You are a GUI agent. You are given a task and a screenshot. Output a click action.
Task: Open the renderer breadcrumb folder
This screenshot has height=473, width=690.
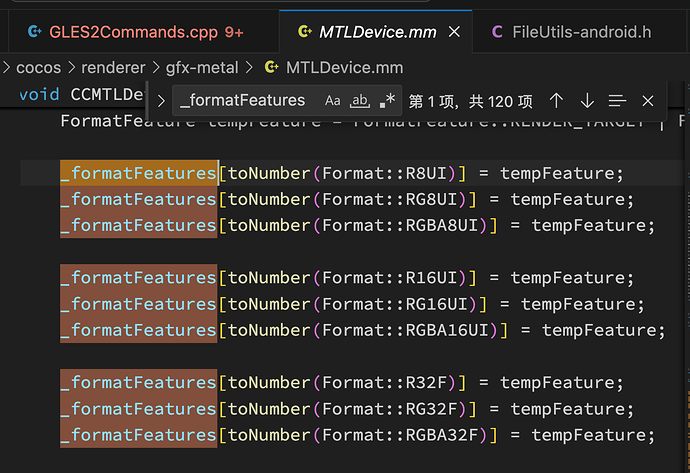(113, 68)
